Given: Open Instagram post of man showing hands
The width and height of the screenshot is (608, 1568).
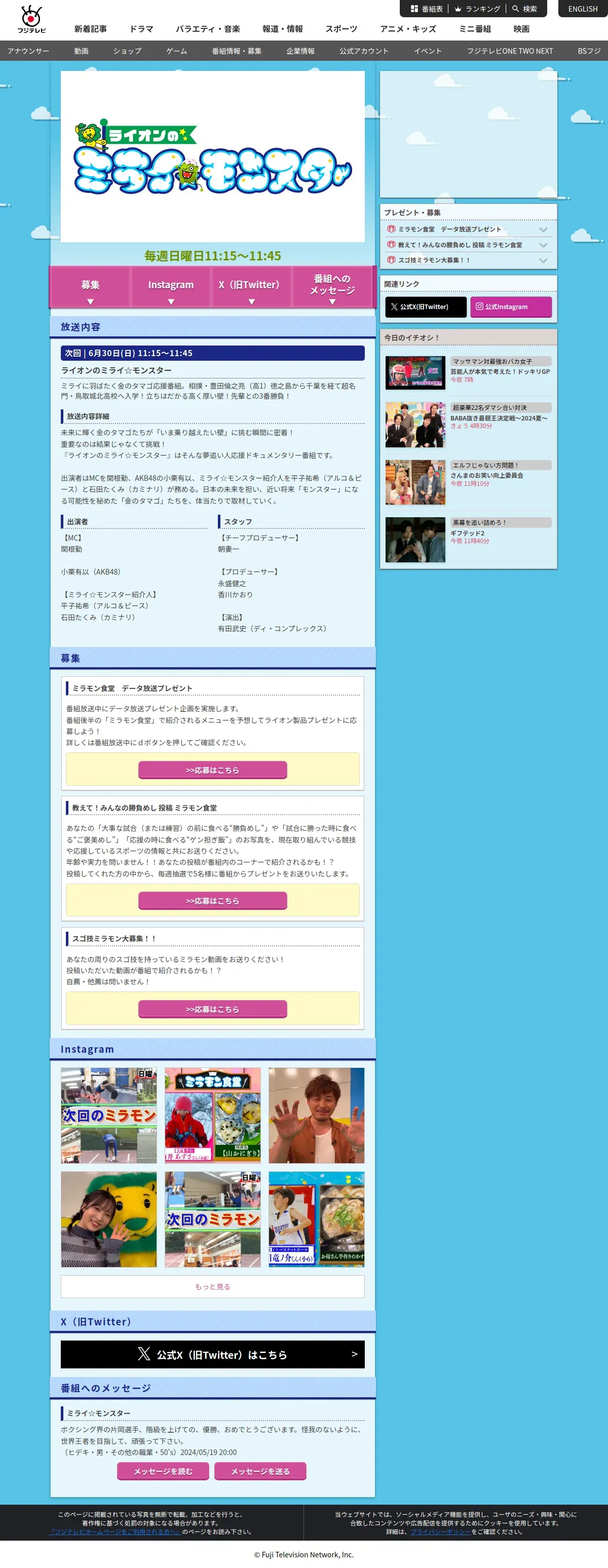Looking at the screenshot, I should pos(317,1115).
